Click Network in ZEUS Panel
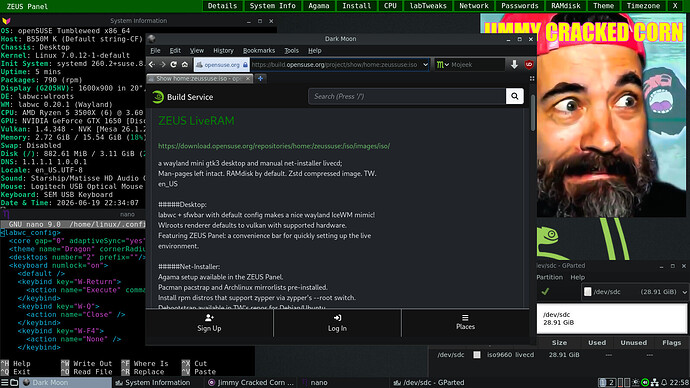Viewport: 690px width, 388px height. [x=473, y=6]
